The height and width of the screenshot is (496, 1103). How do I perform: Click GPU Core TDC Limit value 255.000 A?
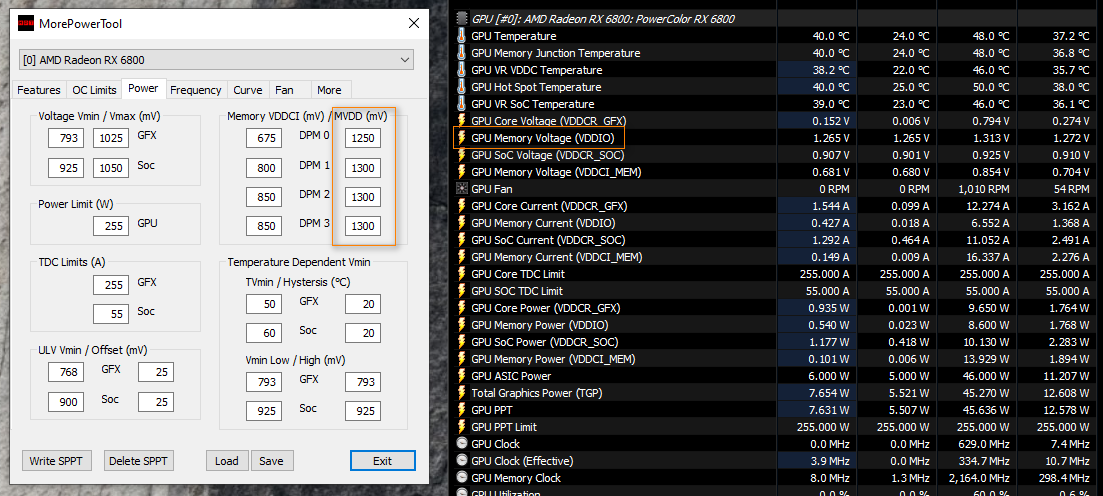click(x=824, y=274)
